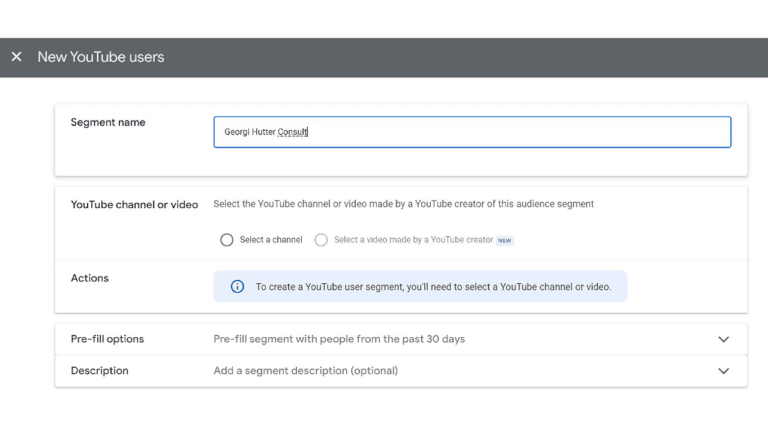The width and height of the screenshot is (768, 432).
Task: Click the Pre-fill options label
Action: pos(107,339)
